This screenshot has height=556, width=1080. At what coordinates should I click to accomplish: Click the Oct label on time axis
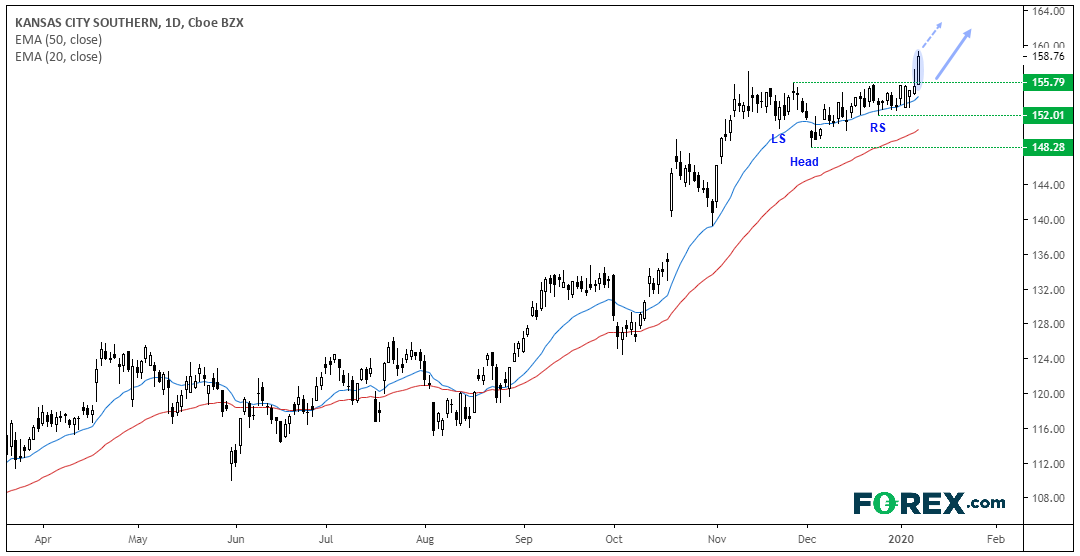tap(614, 539)
